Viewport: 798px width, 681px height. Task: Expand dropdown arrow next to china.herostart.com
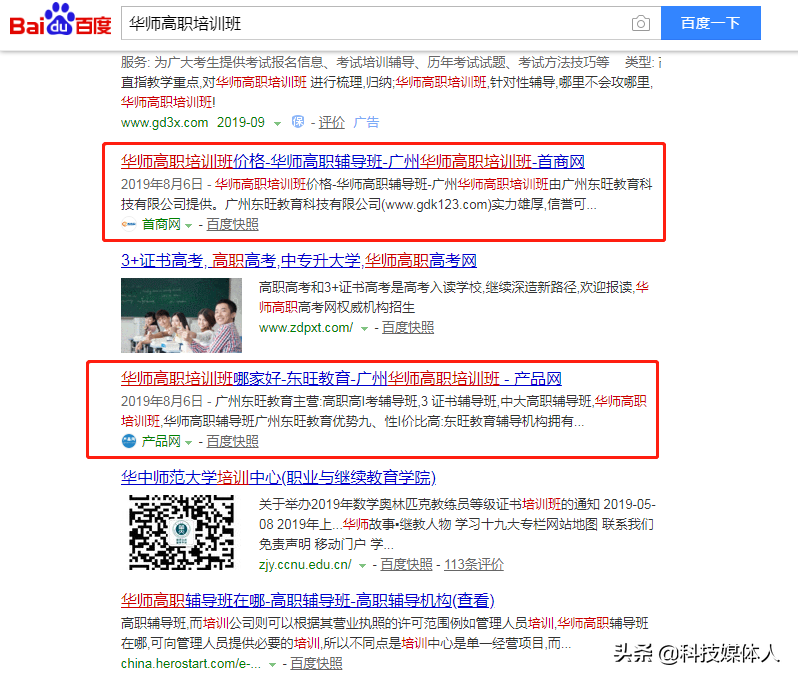coord(272,665)
